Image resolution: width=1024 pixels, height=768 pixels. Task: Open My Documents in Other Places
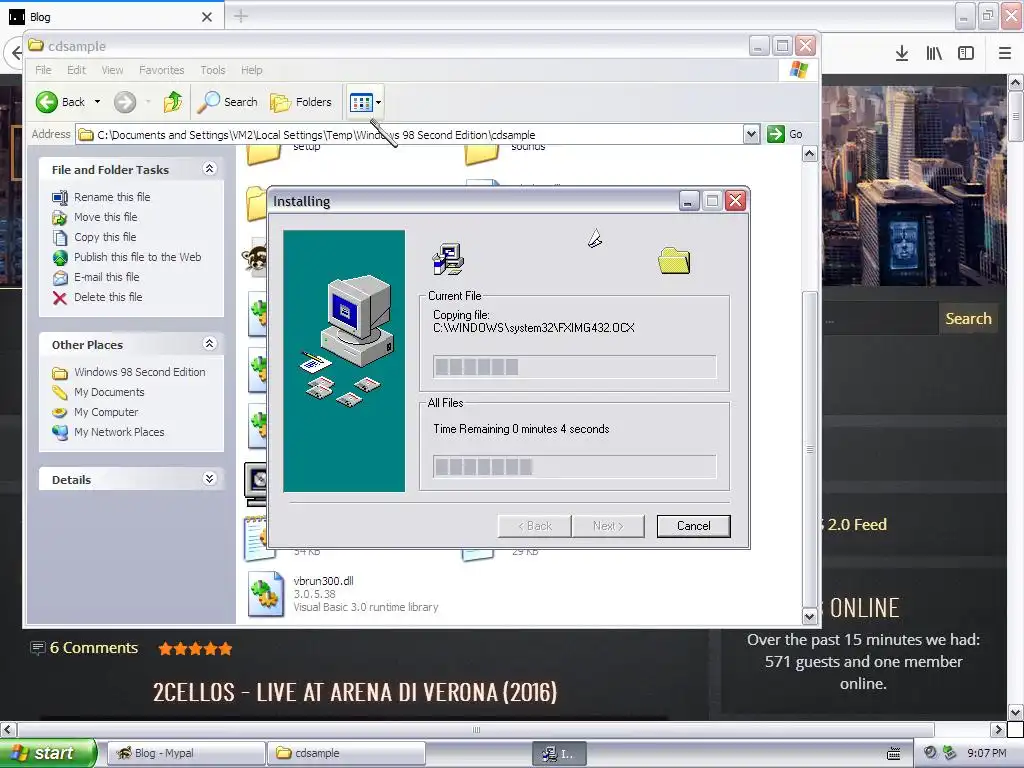point(109,392)
